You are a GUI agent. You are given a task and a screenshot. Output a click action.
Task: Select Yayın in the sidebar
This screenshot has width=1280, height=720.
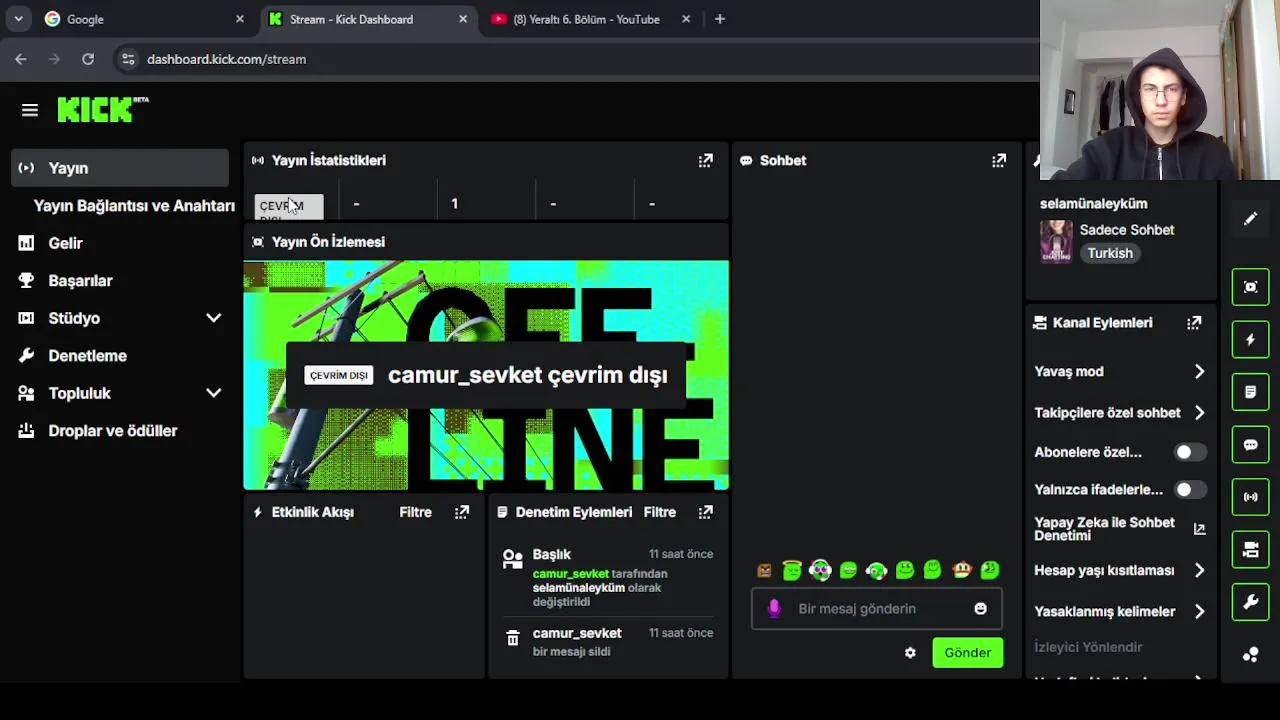click(x=120, y=168)
